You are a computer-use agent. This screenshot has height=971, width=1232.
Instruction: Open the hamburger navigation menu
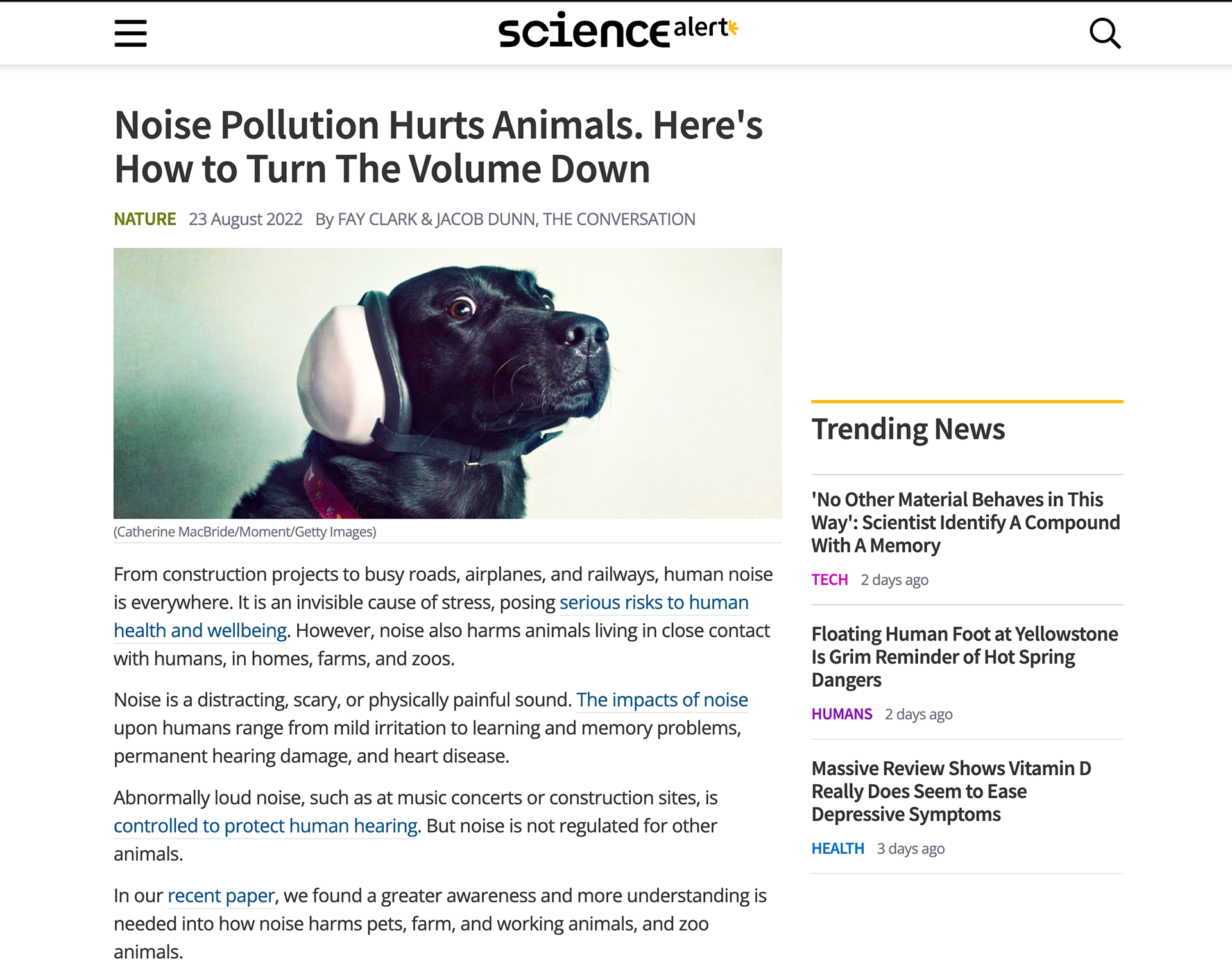130,33
